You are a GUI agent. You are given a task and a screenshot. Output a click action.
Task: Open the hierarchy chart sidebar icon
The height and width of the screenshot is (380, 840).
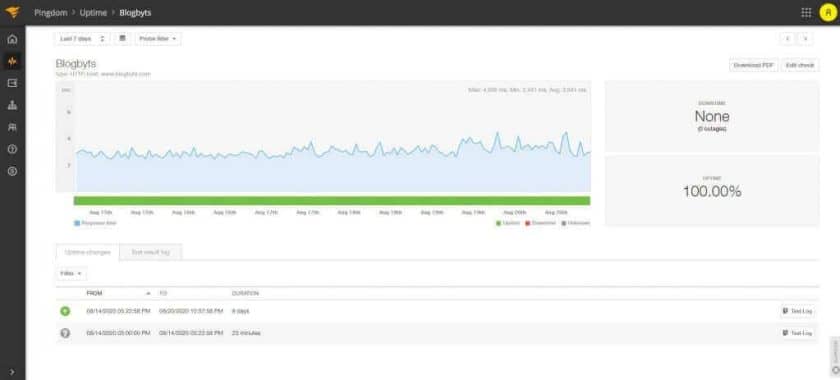pos(12,105)
